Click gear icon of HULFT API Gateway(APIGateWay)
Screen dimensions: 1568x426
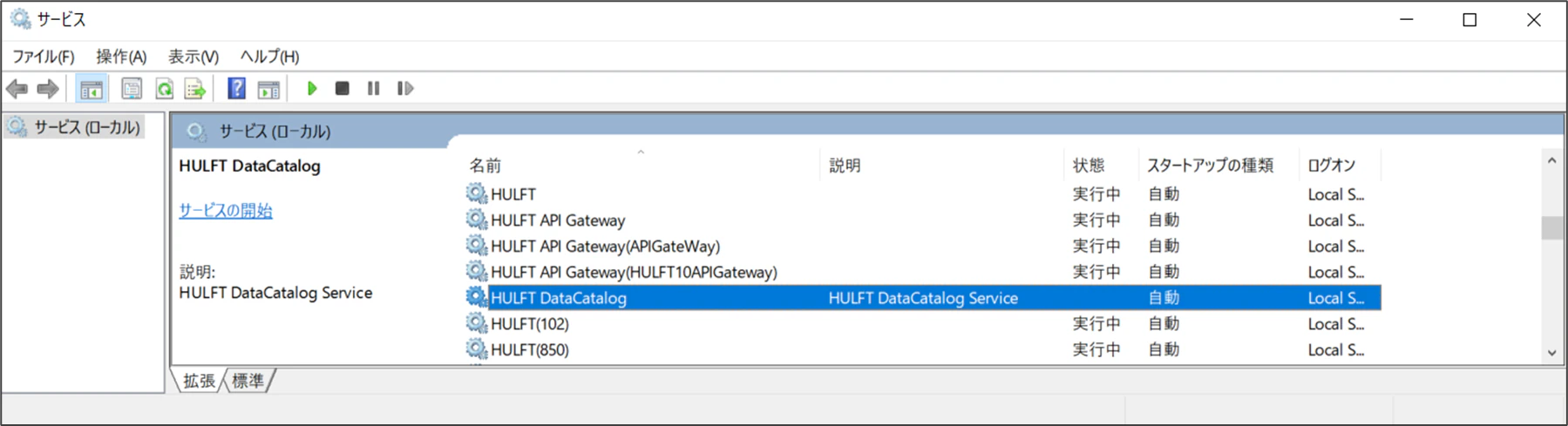point(476,246)
